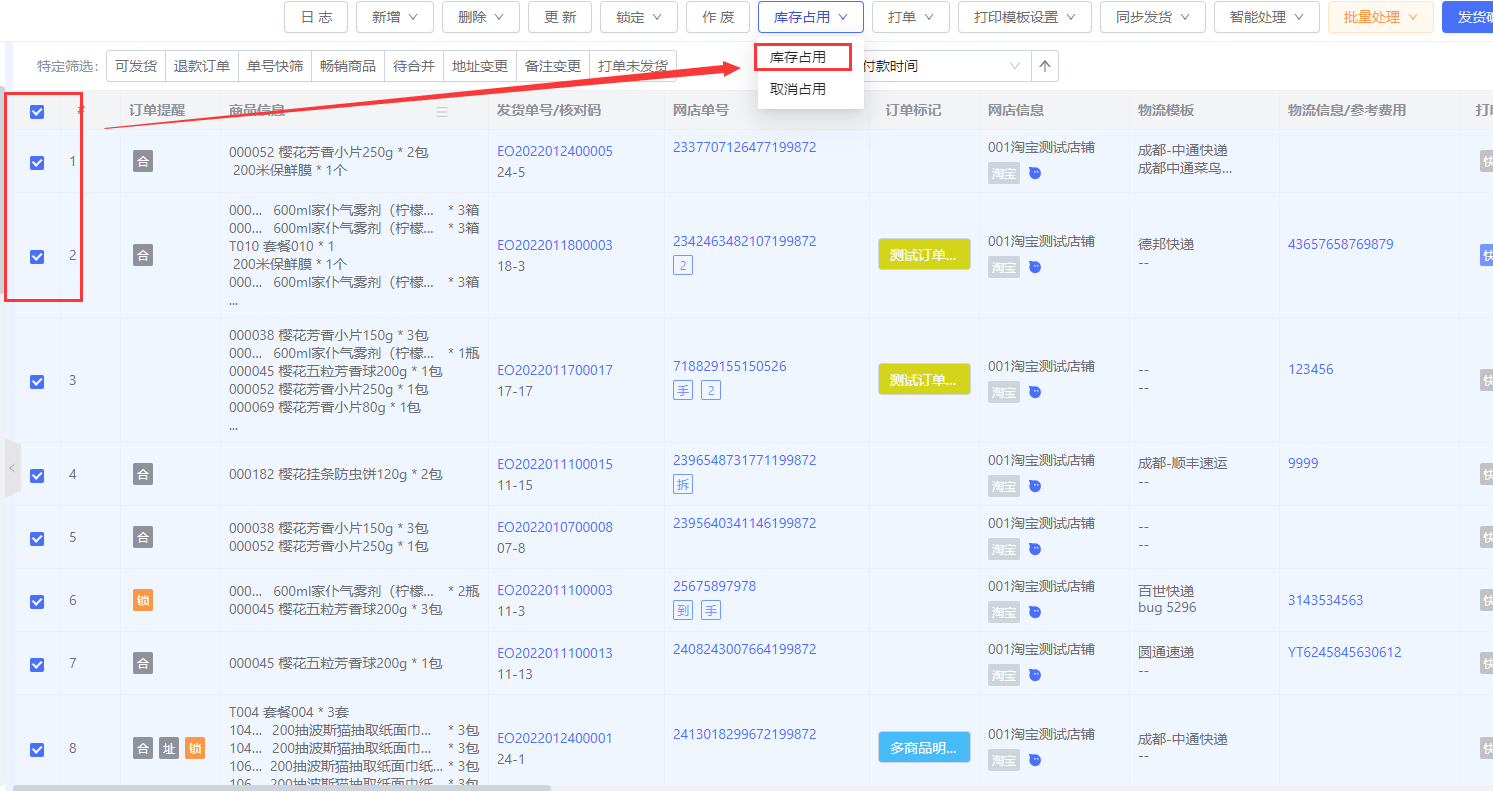Open the 打单 dropdown button
1493x791 pixels.
tap(911, 17)
